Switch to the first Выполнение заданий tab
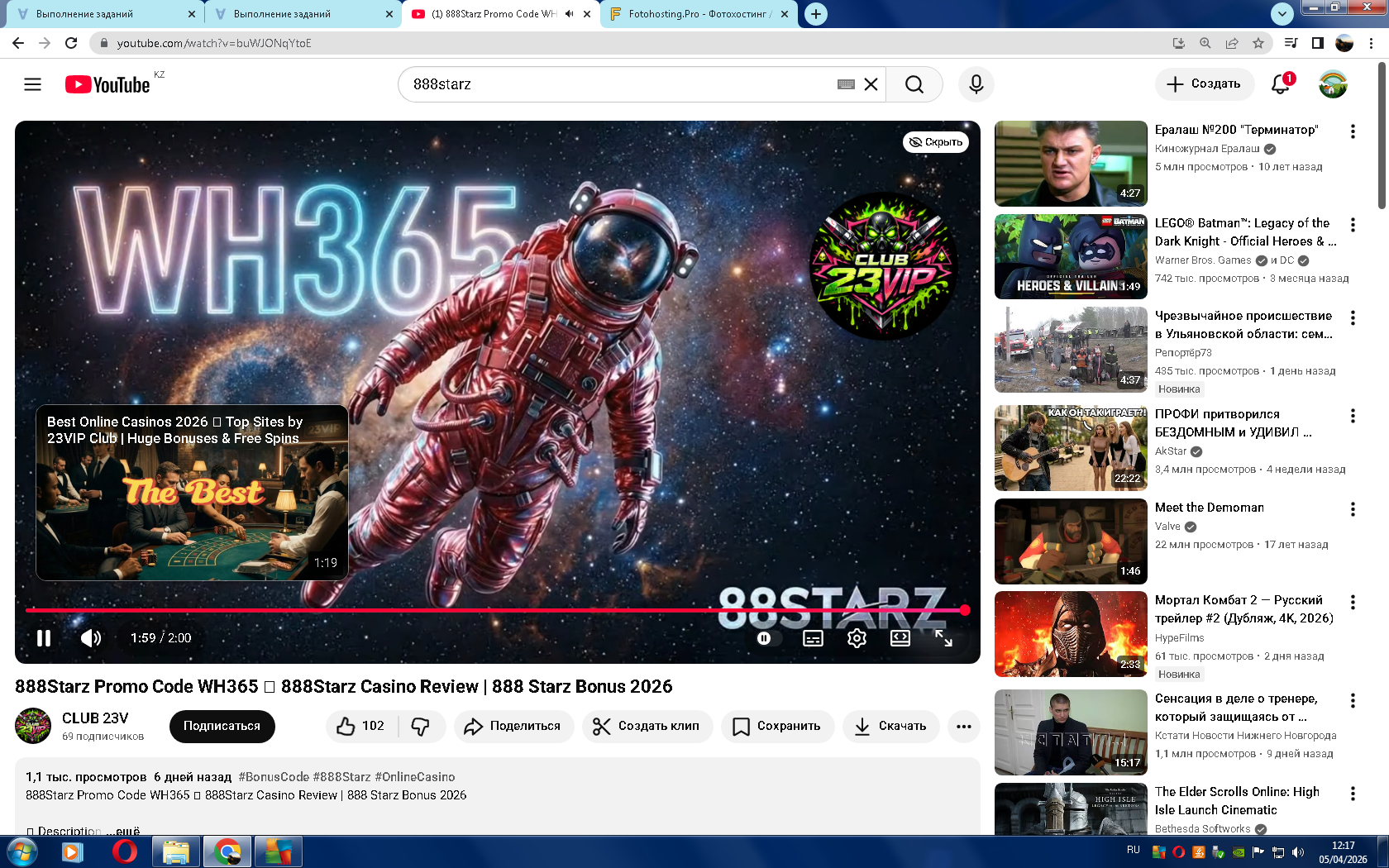 (95, 14)
